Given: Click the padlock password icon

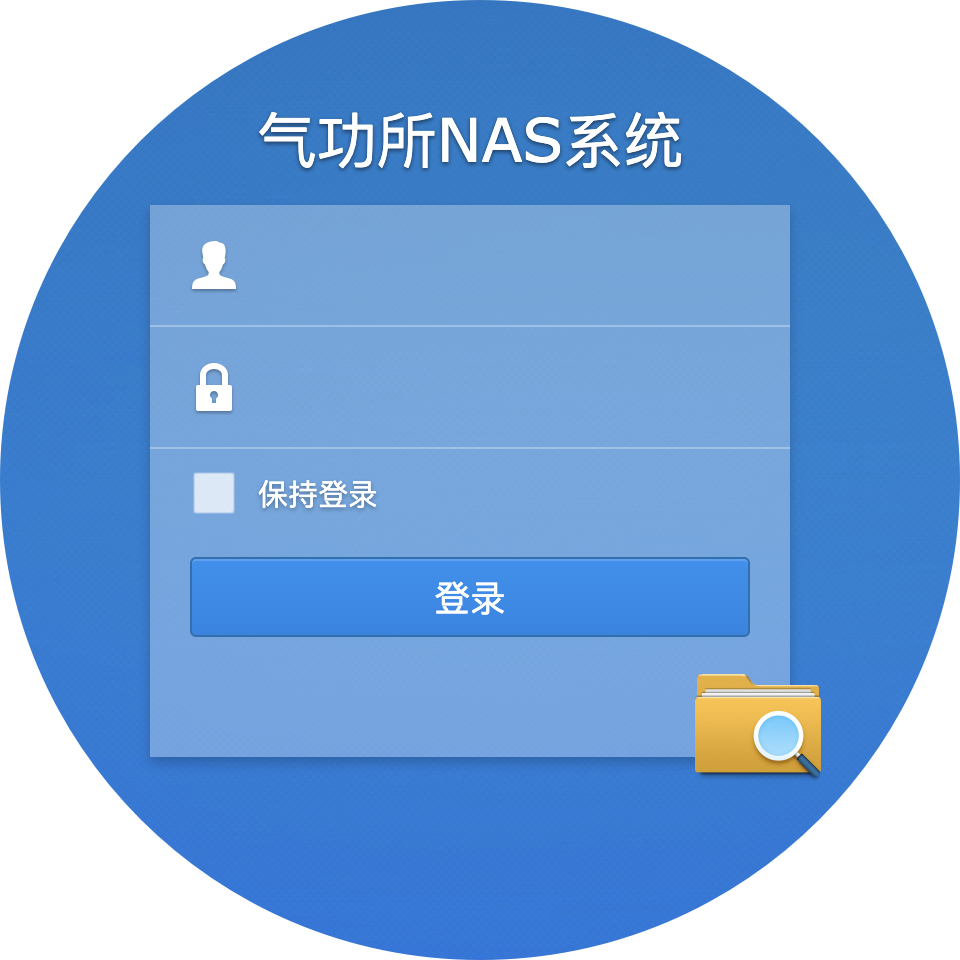Looking at the screenshot, I should 214,388.
